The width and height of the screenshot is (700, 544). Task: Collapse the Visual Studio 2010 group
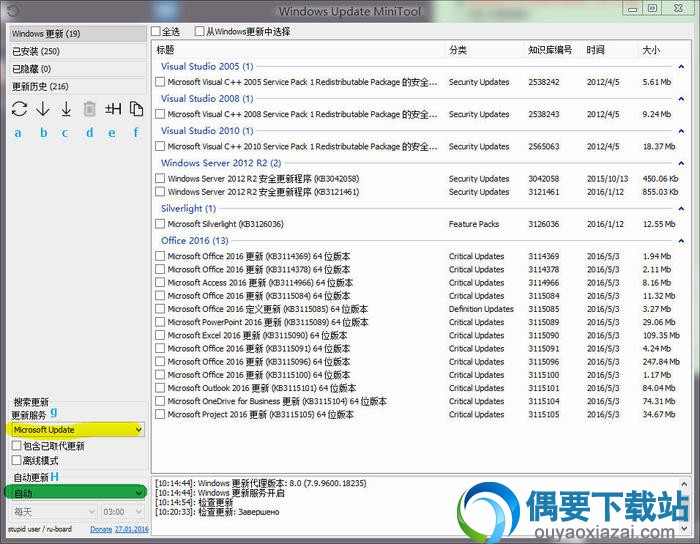tap(681, 131)
